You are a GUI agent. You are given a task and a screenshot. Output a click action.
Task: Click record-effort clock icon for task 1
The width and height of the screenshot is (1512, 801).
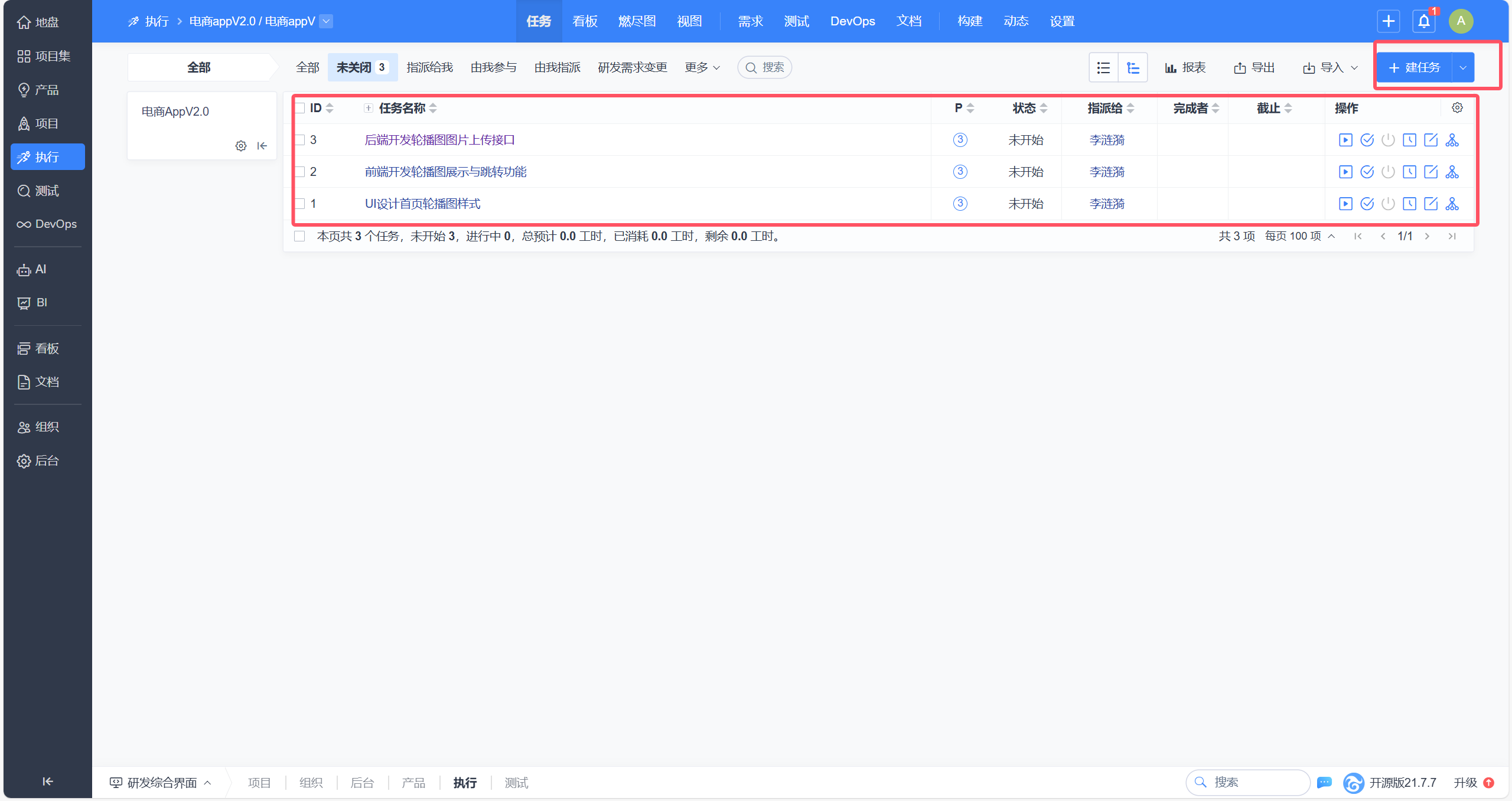pos(1409,204)
